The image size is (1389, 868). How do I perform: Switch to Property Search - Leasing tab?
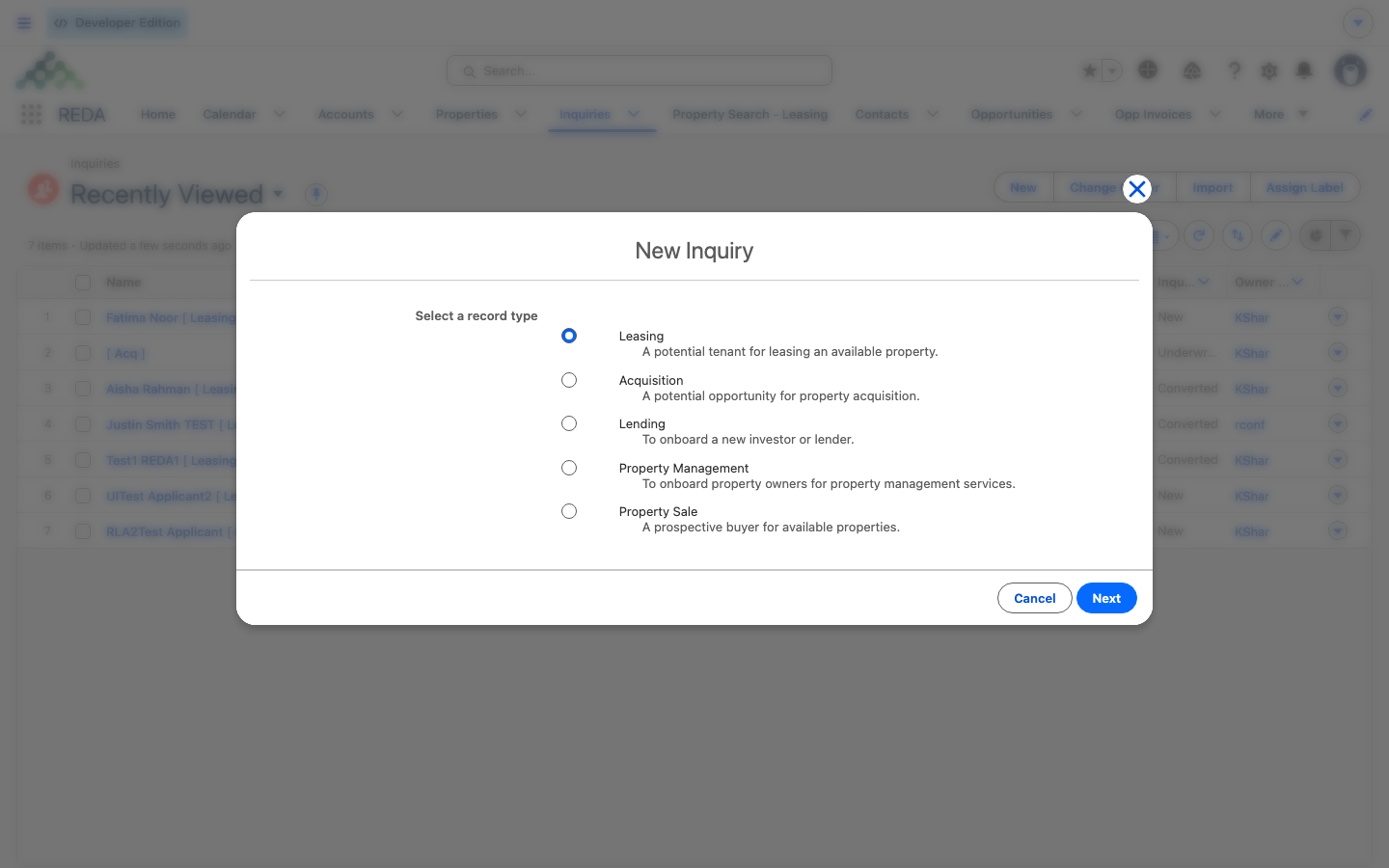[x=750, y=114]
